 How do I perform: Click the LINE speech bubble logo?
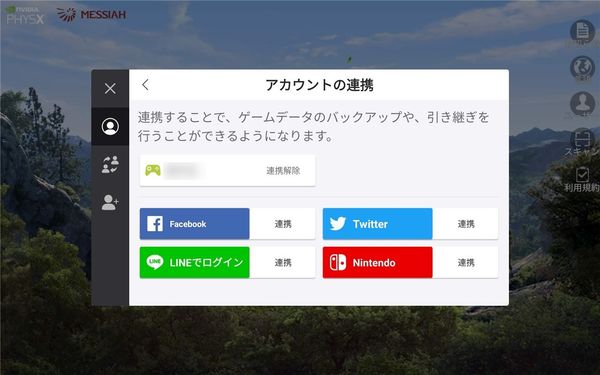click(155, 262)
